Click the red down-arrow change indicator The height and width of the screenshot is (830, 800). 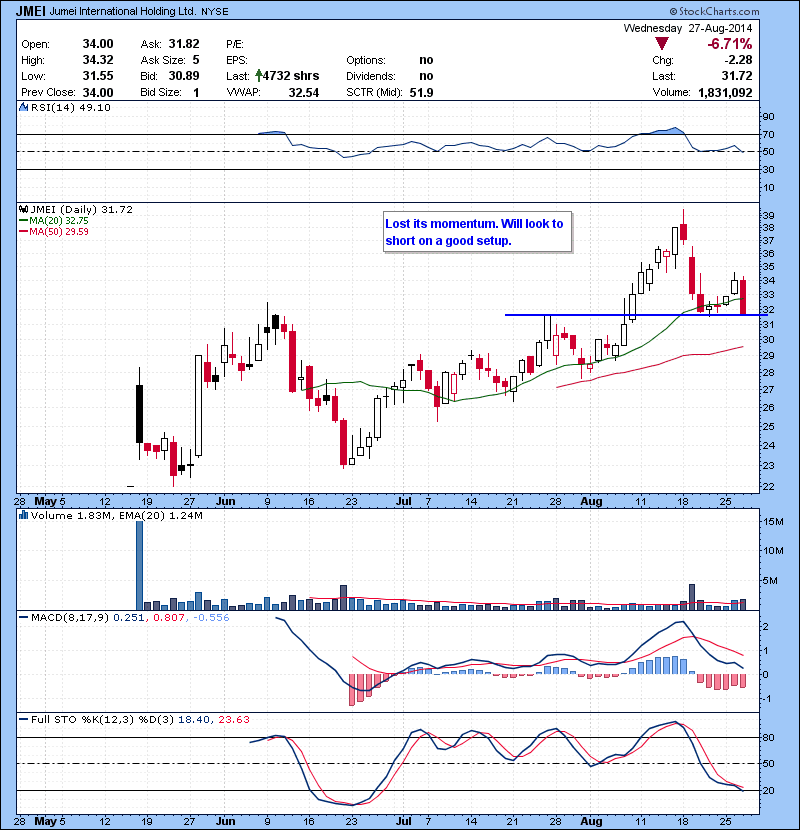(661, 43)
